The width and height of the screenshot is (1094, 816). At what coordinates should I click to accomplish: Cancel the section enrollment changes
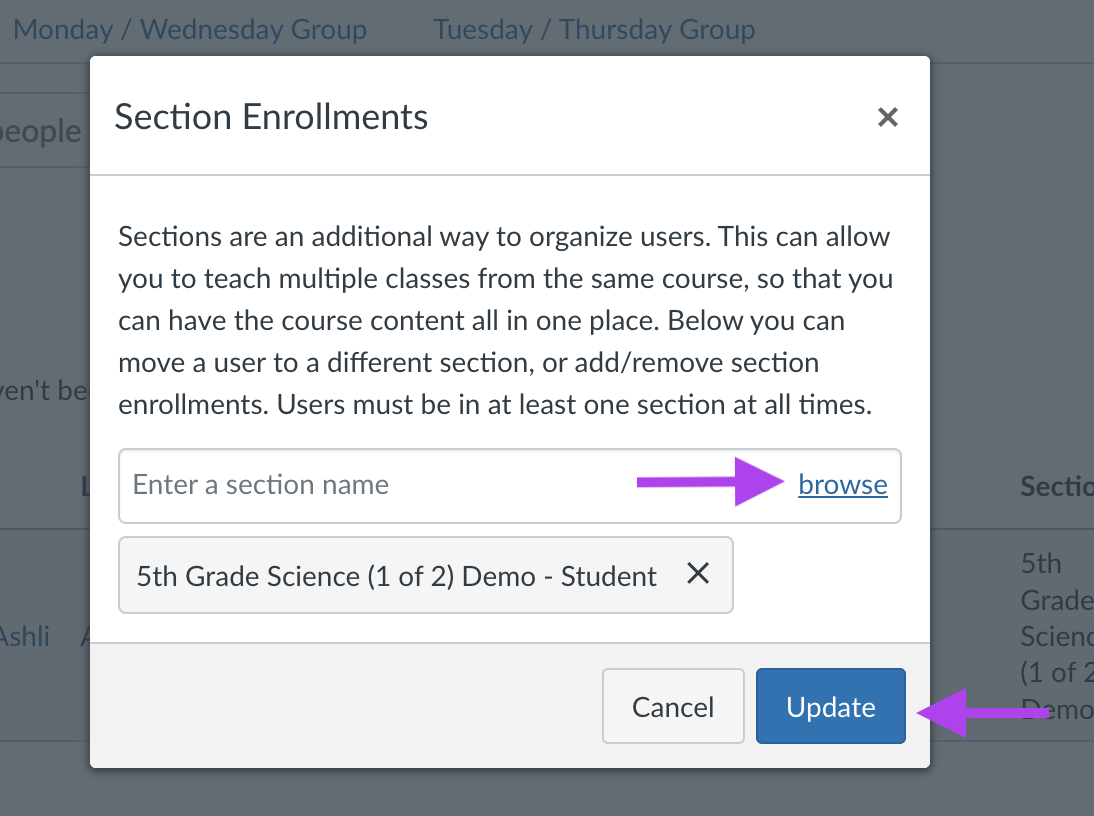pyautogui.click(x=673, y=706)
